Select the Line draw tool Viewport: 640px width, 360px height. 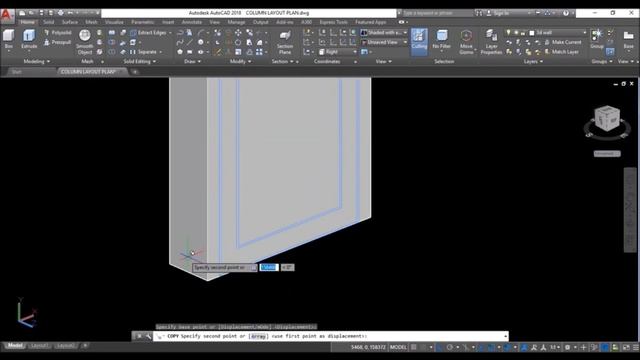point(190,42)
